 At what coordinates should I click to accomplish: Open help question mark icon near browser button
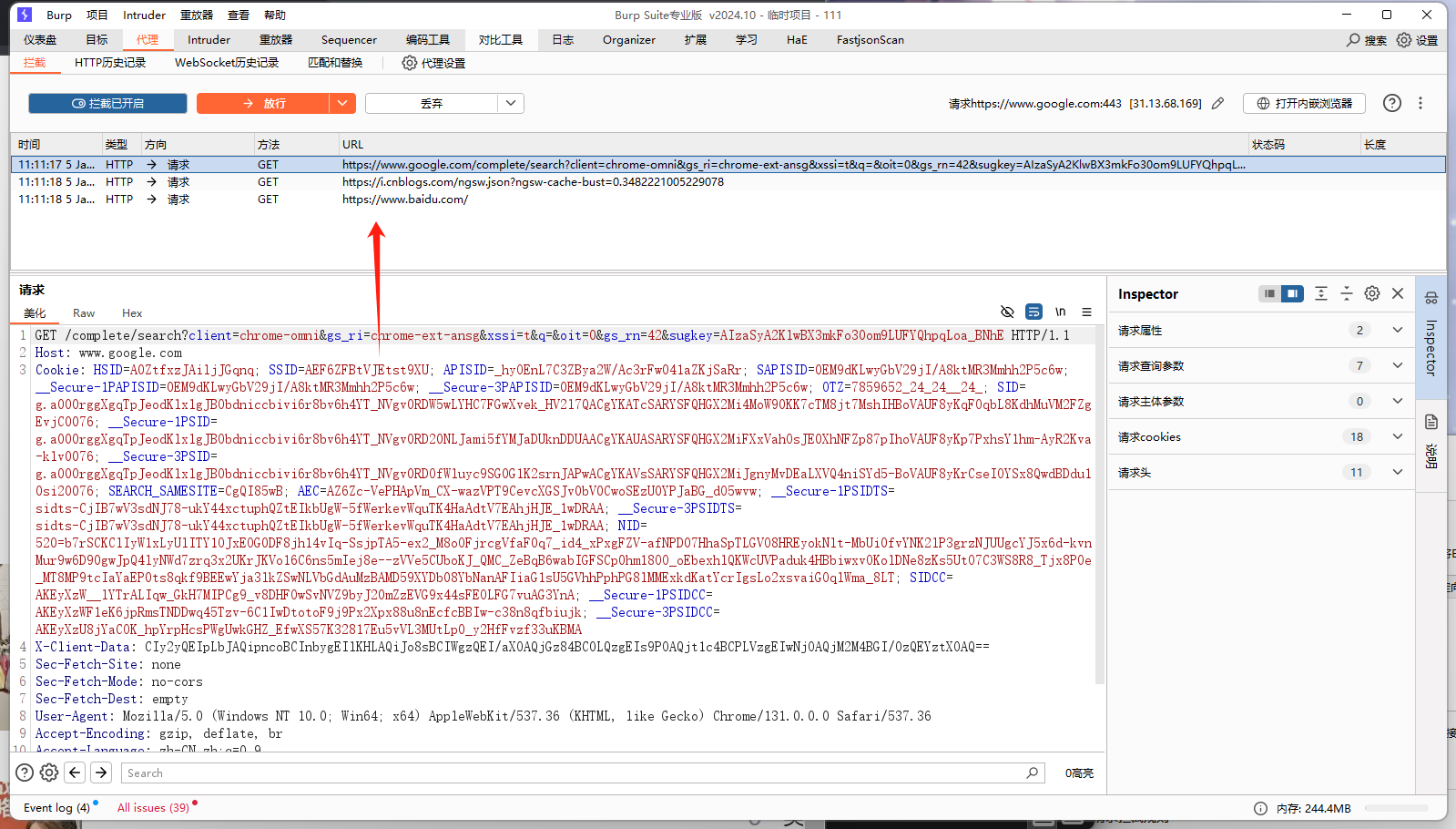(1392, 103)
